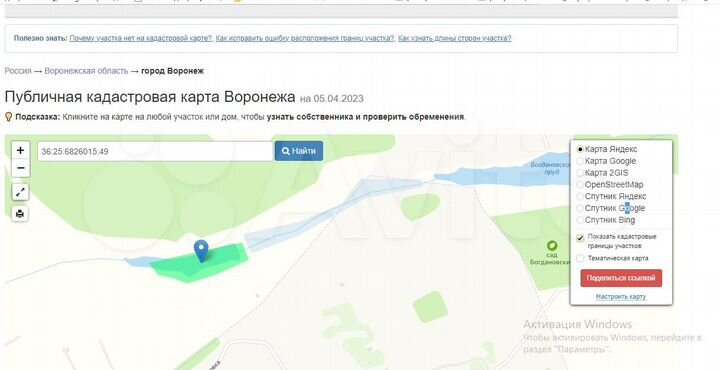Screen dimensions: 720x370
Task: Select Спутник Bing radio option
Action: (580, 220)
